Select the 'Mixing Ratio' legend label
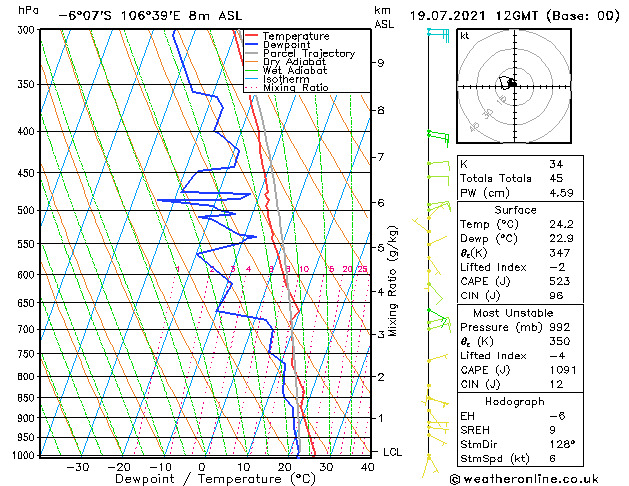 click(296, 87)
